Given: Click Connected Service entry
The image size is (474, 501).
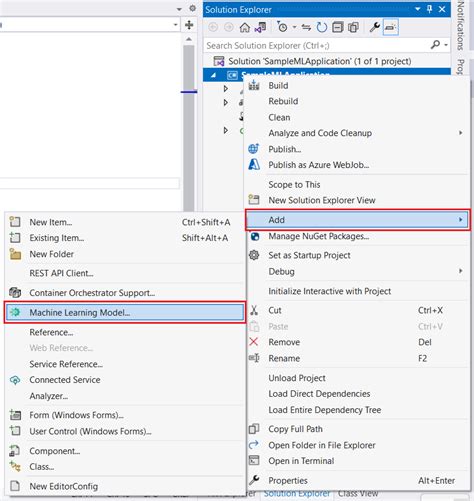Looking at the screenshot, I should point(125,380).
